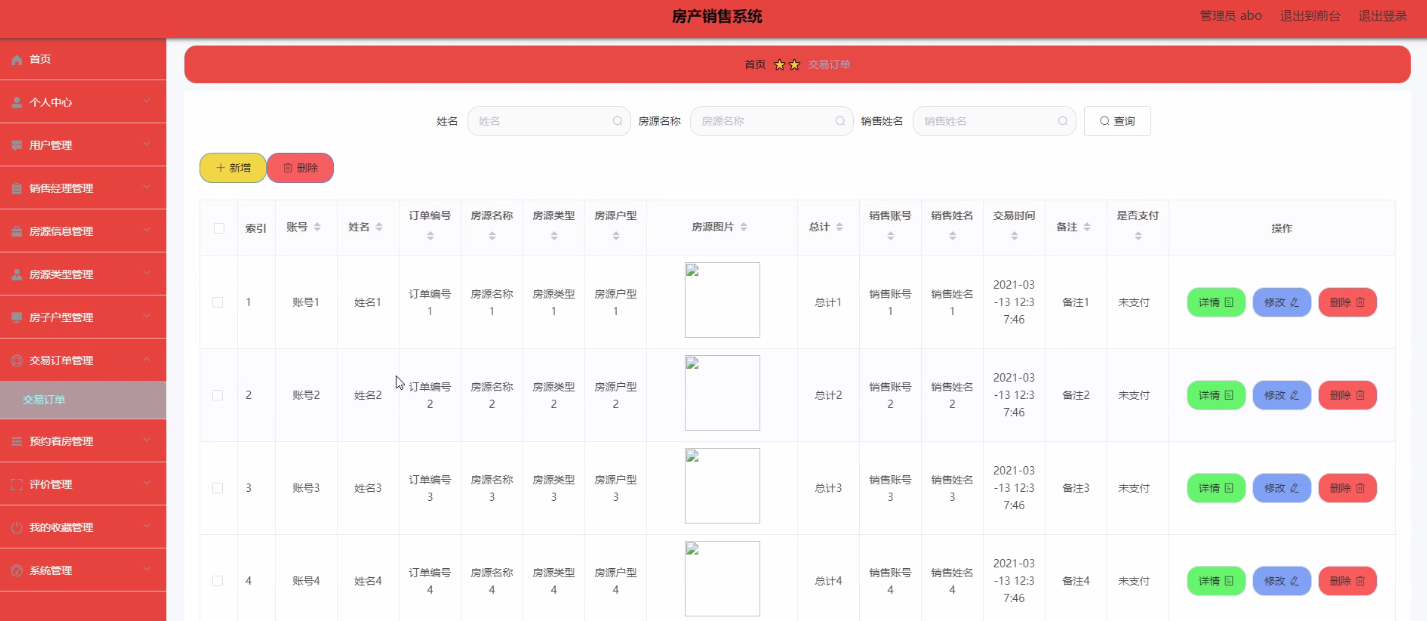Check the row checkbox for 账号3
The height and width of the screenshot is (621, 1427).
coord(218,488)
